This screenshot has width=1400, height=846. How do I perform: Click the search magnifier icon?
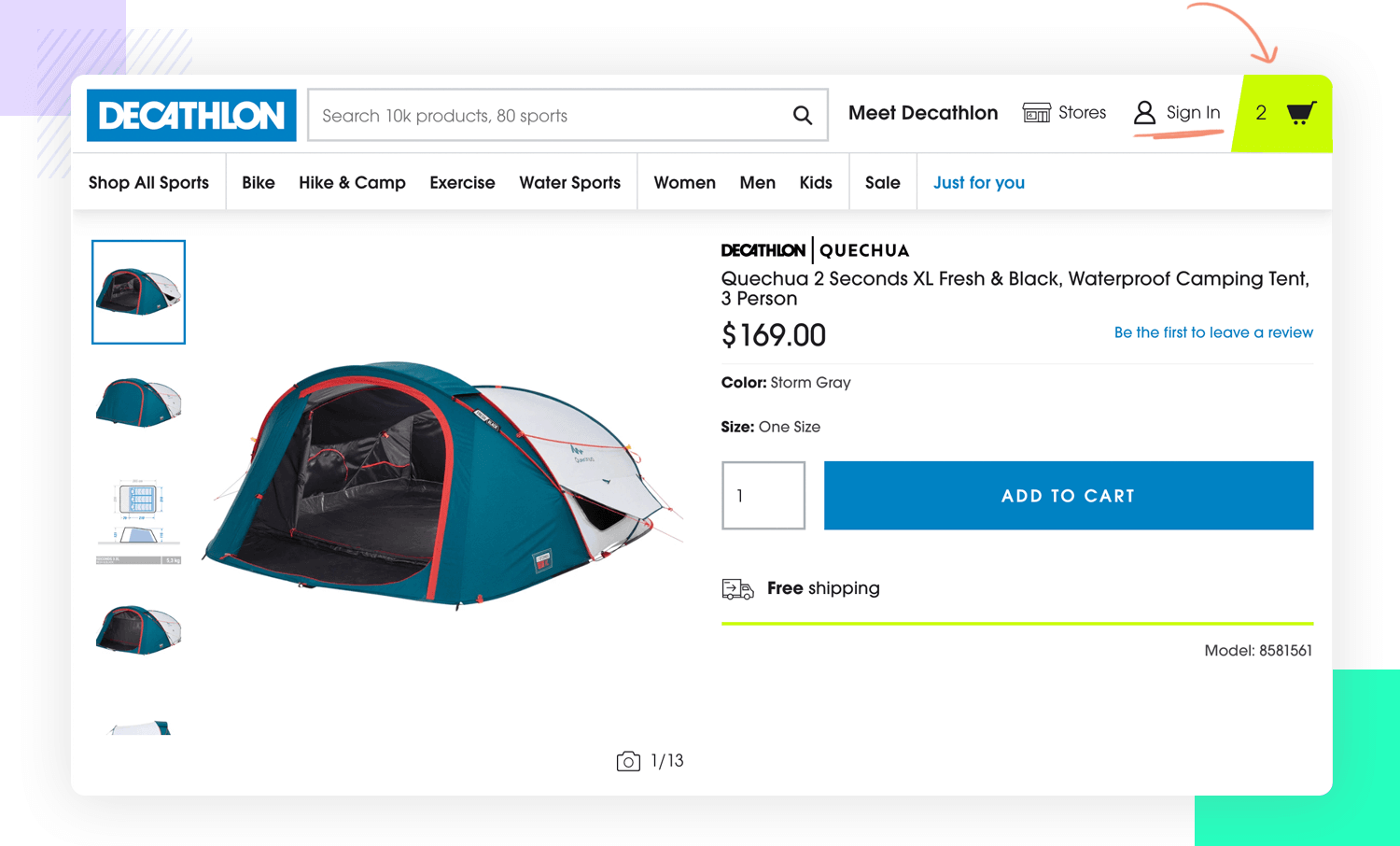point(803,115)
